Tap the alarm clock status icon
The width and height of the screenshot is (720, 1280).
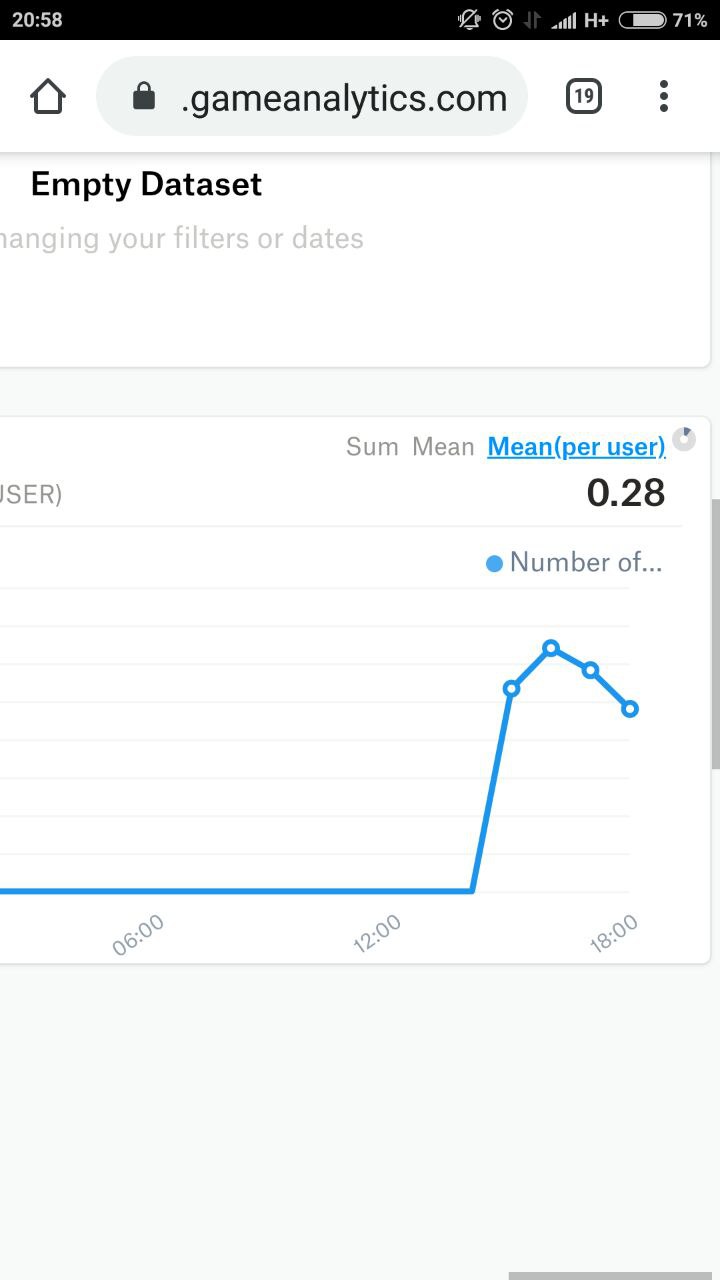coord(503,20)
